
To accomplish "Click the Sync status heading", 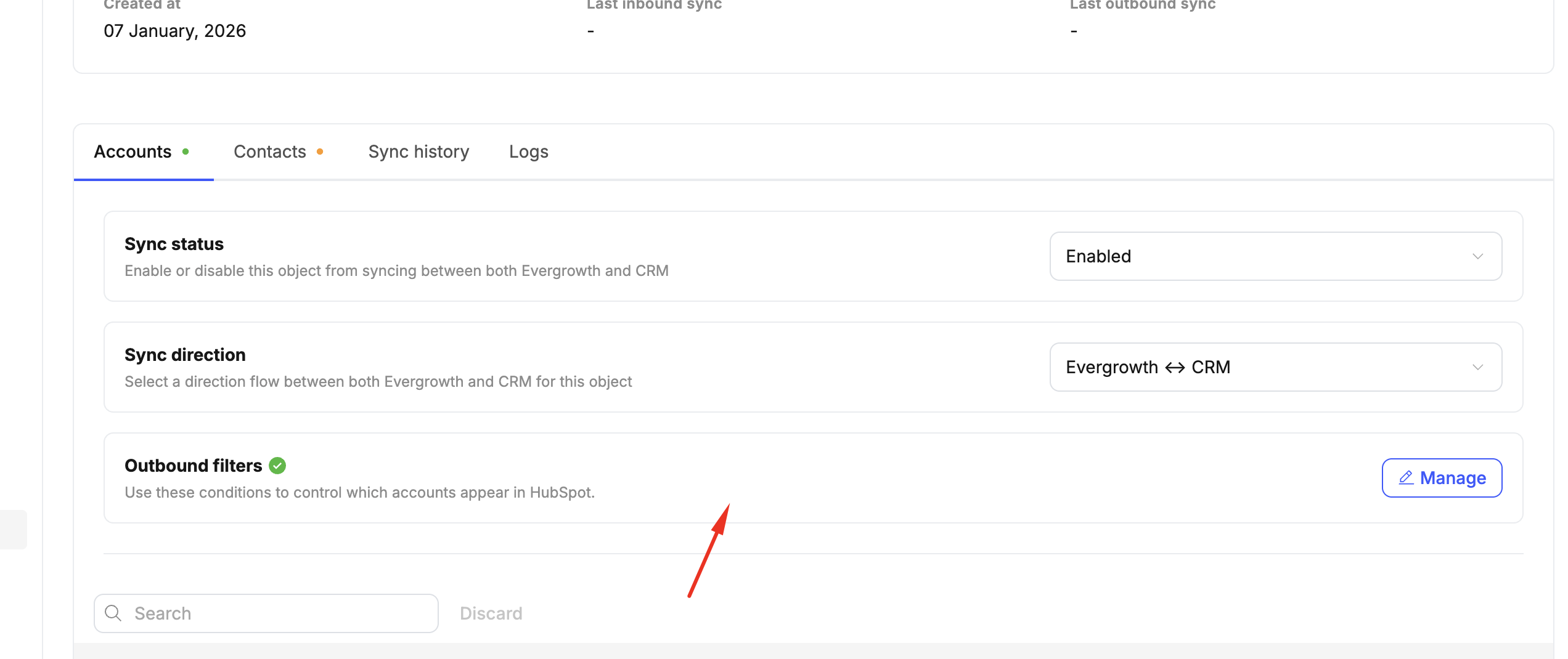I will pyautogui.click(x=174, y=244).
